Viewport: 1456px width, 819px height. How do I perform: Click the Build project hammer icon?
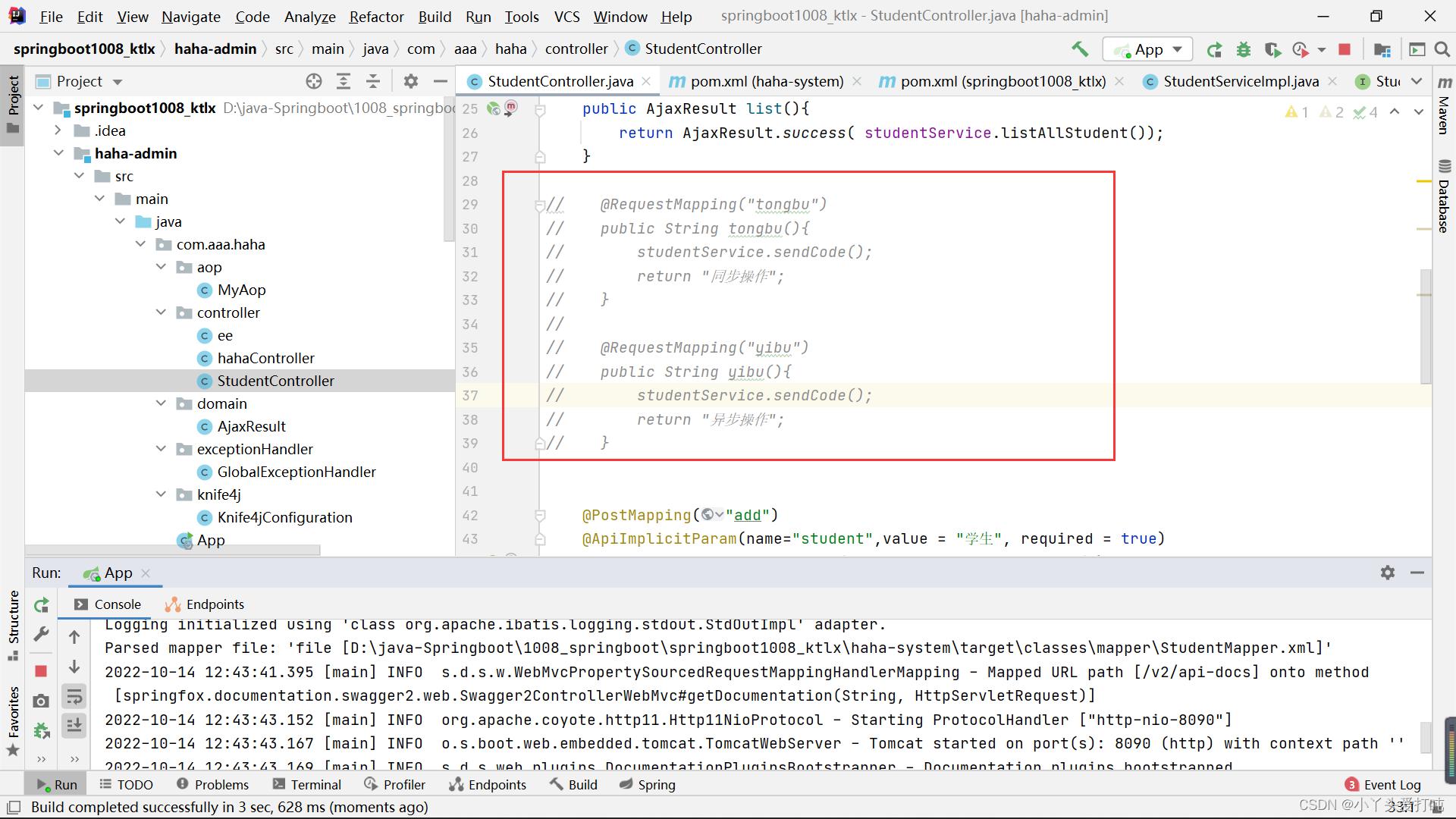(x=1080, y=49)
